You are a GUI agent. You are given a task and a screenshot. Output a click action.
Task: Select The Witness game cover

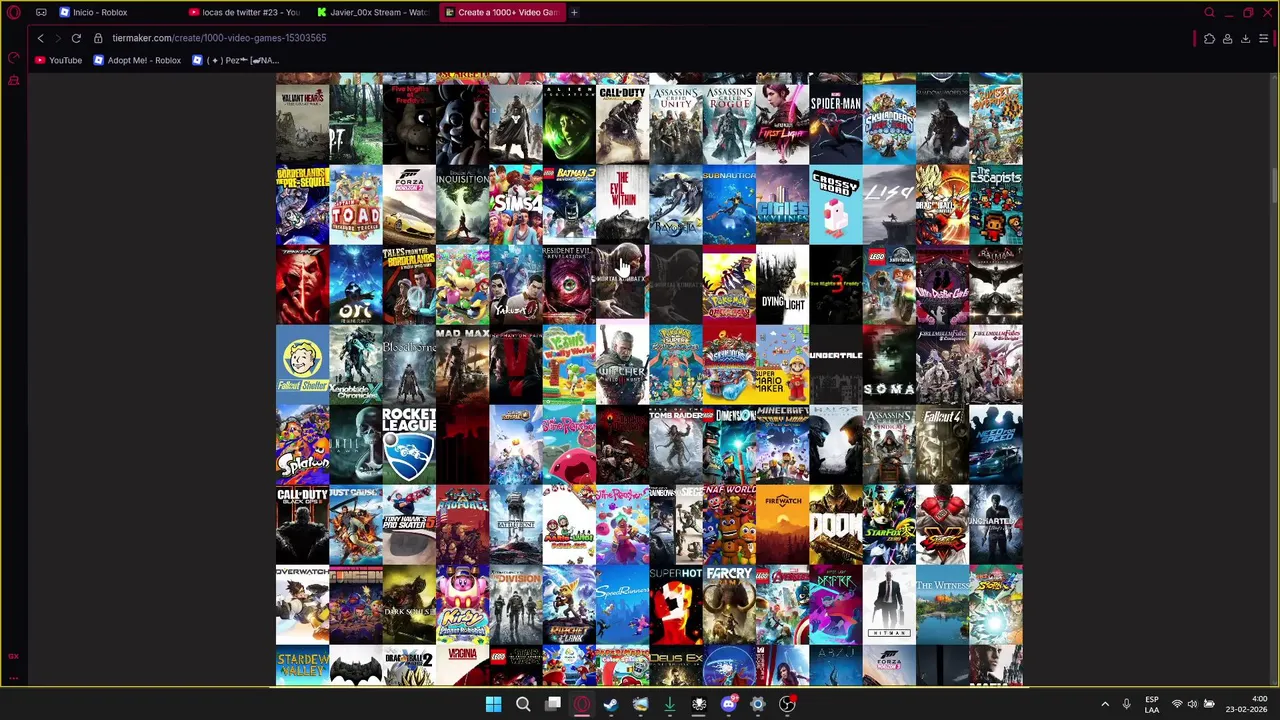coord(942,605)
